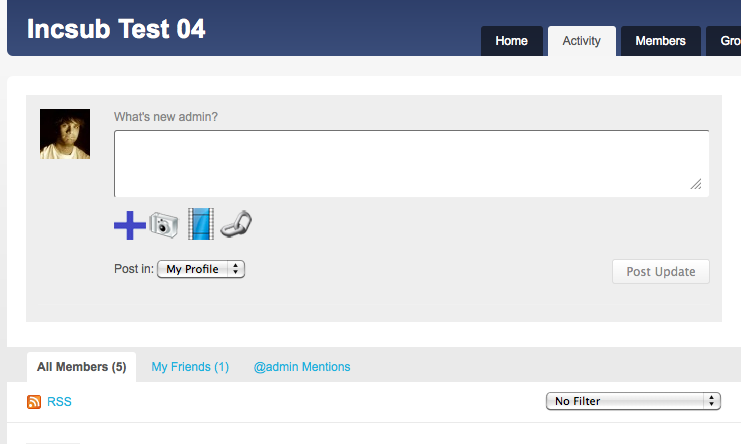Screen dimensions: 741x444
Task: Add a video using the film strip icon
Action: pos(201,224)
